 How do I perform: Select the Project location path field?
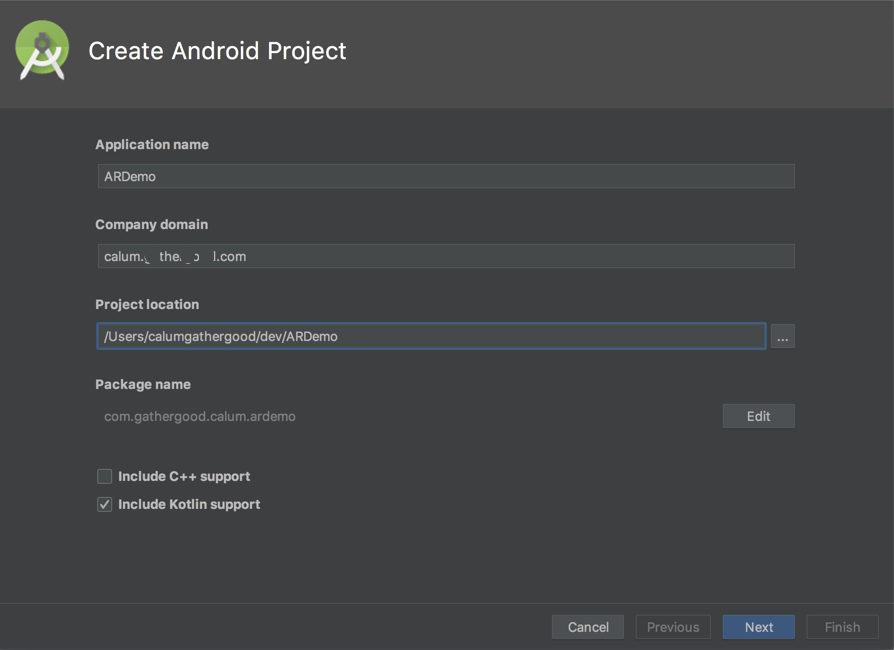pos(430,337)
